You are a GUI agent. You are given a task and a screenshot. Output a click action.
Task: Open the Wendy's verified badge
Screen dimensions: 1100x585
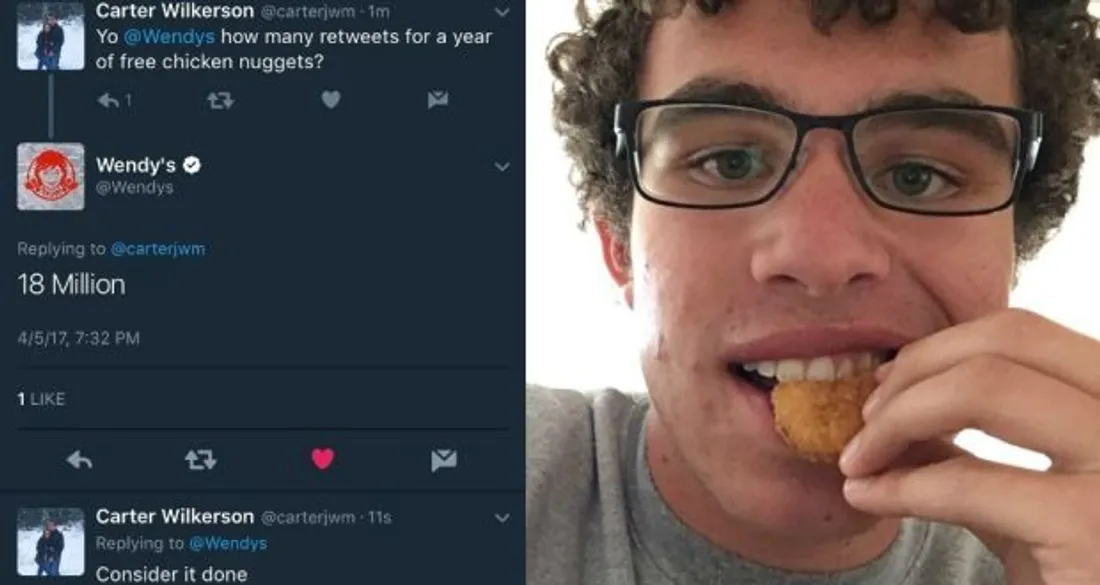tap(192, 165)
